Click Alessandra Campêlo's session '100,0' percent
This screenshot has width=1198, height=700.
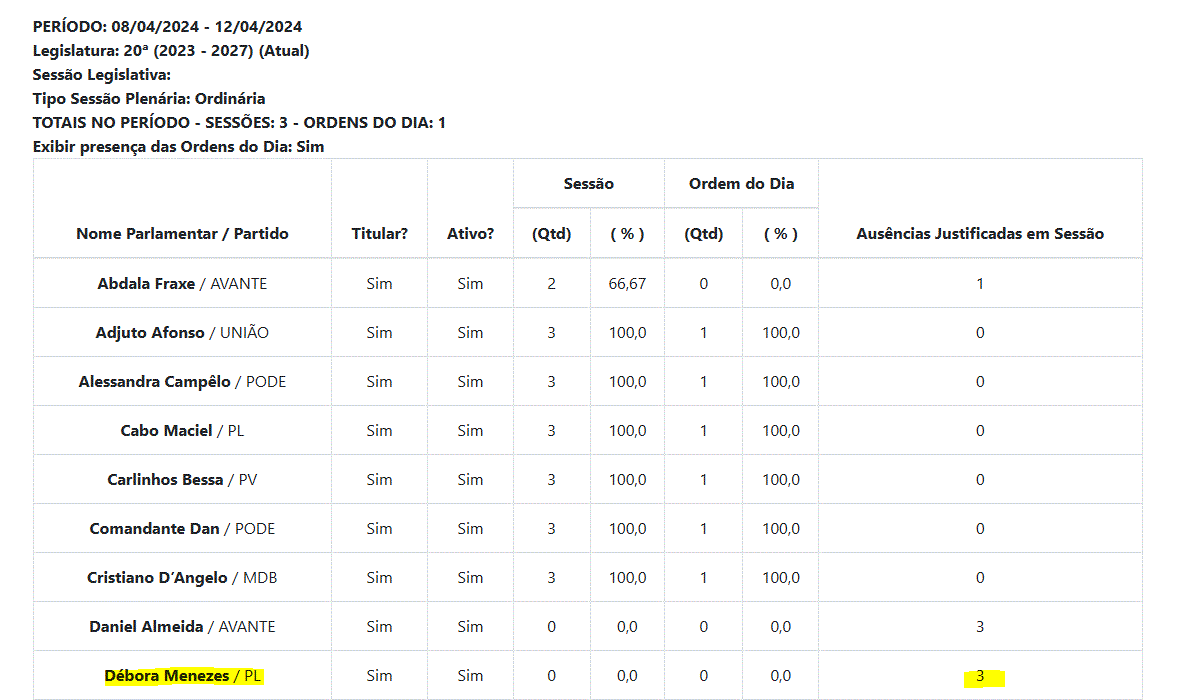click(x=627, y=381)
